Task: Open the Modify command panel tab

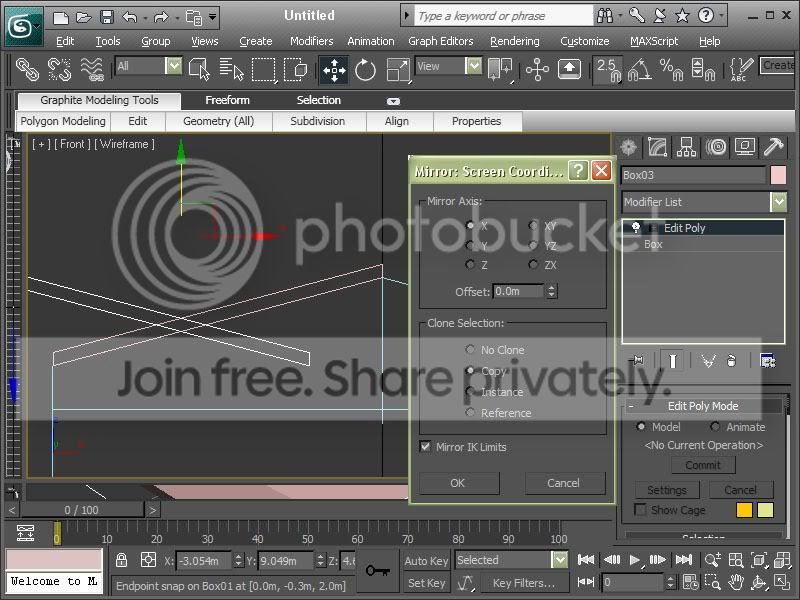Action: 657,147
